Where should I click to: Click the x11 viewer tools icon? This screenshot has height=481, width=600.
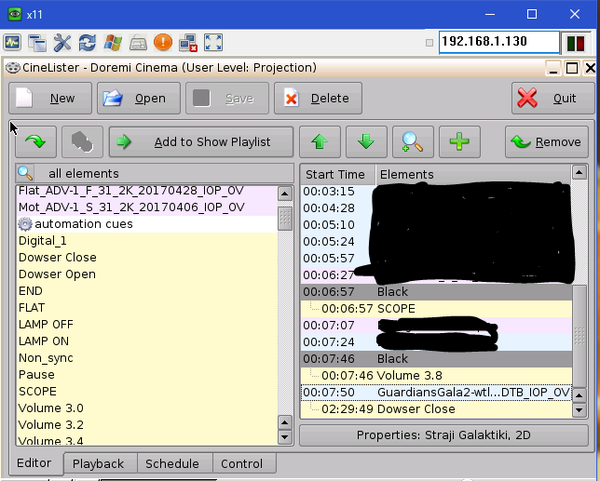63,43
